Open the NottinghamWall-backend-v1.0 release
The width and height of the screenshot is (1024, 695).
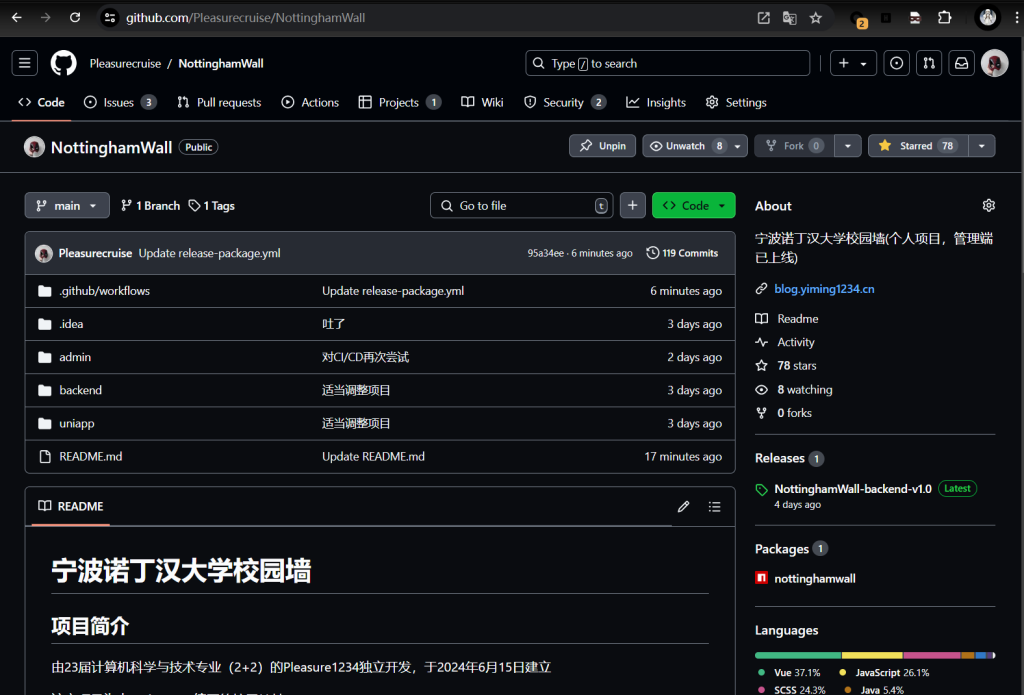852,489
